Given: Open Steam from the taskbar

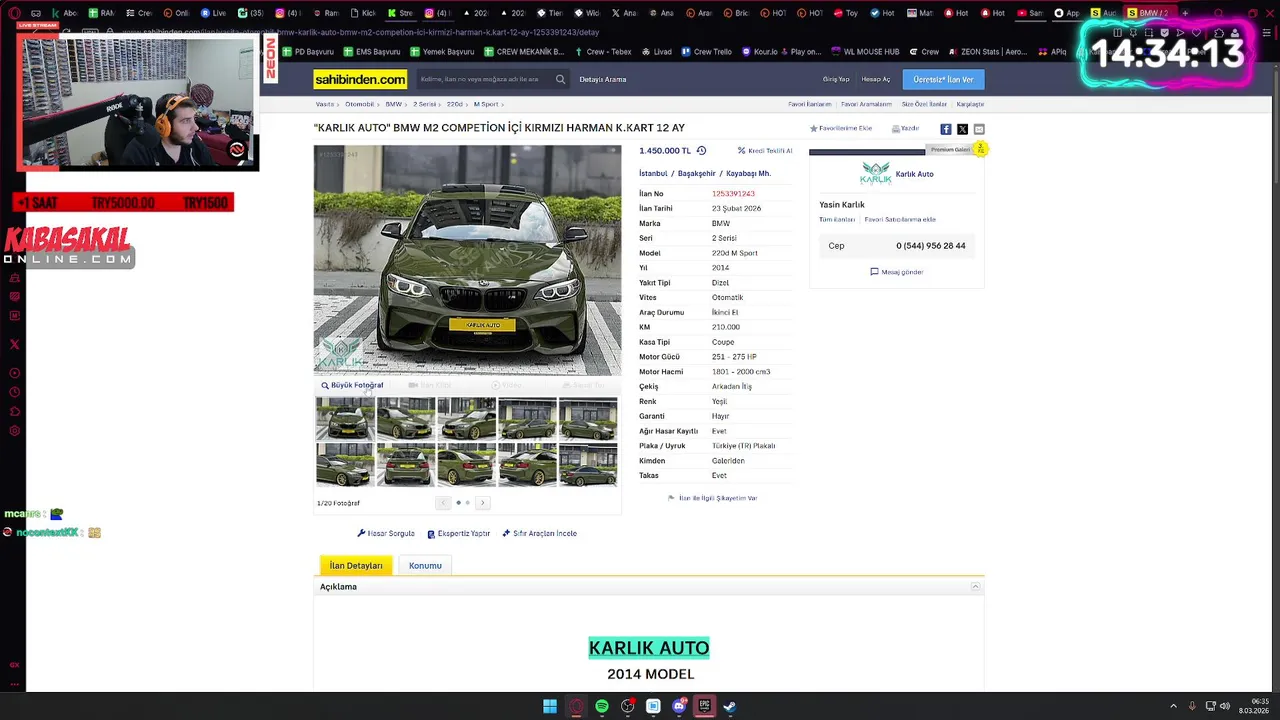Looking at the screenshot, I should click(730, 706).
